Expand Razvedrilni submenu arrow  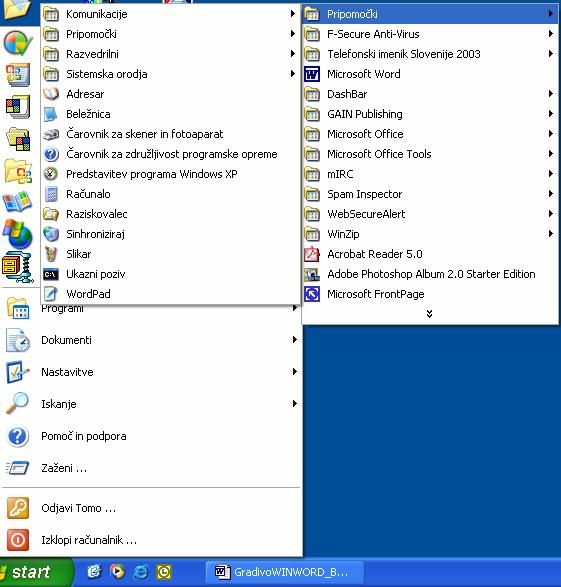click(293, 54)
